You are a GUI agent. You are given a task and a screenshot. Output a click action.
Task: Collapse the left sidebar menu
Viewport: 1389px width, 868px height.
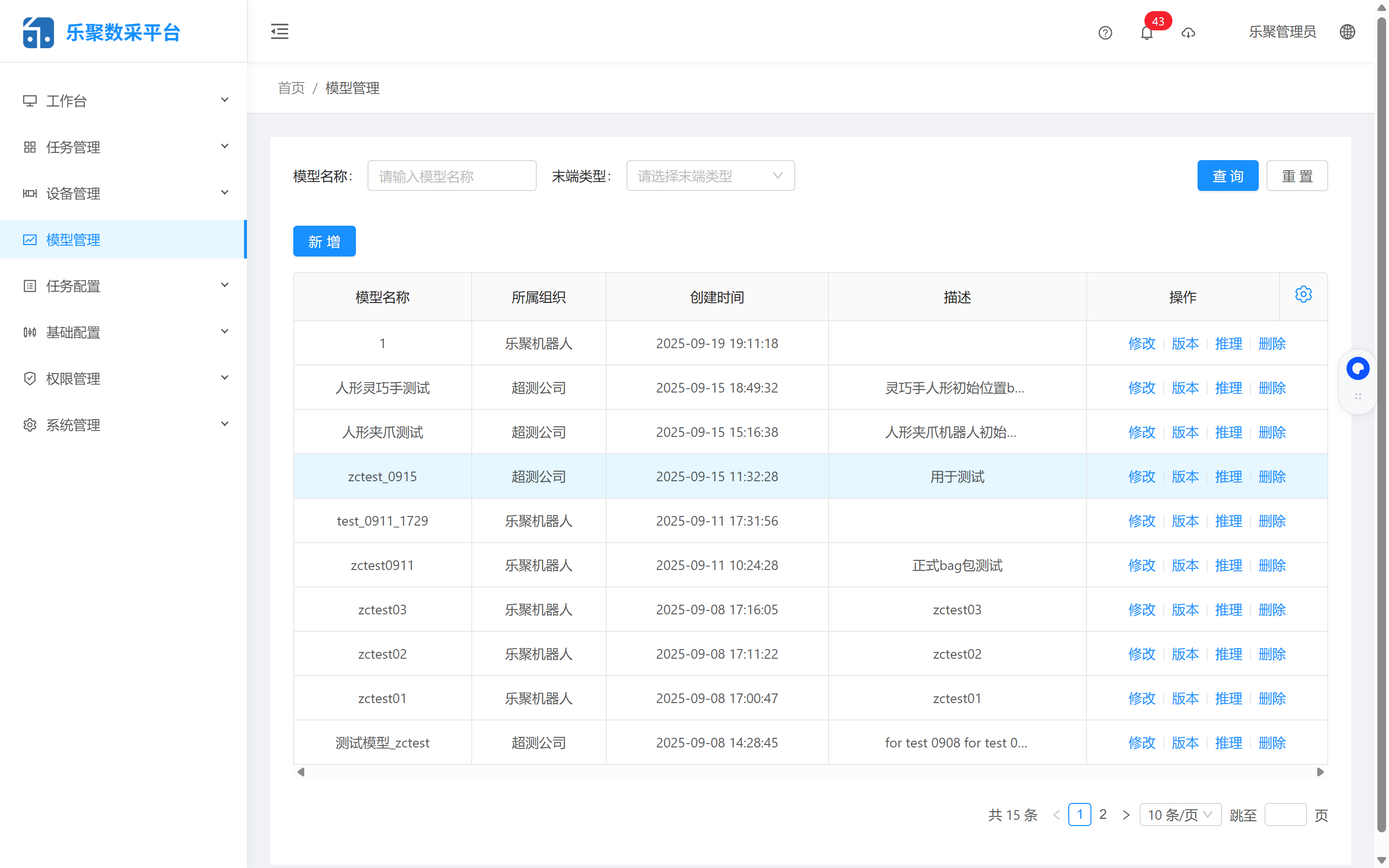(280, 31)
